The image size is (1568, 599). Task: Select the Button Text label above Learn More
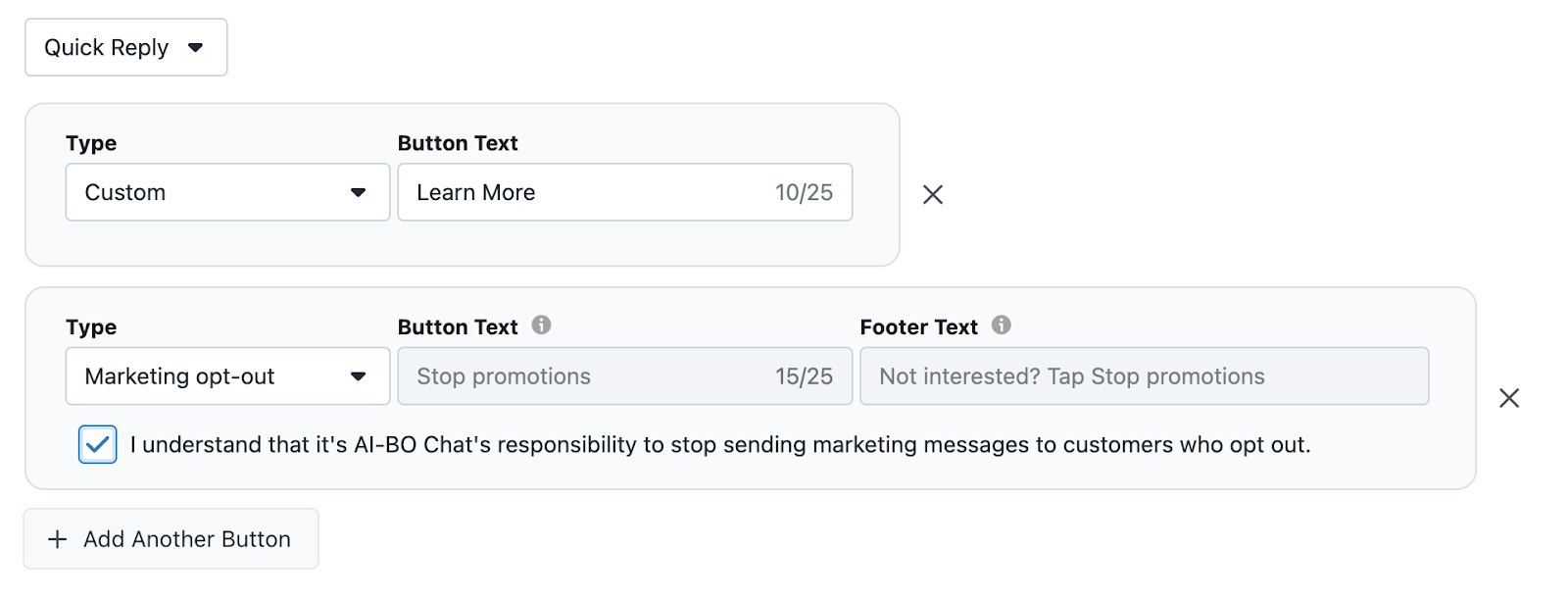tap(457, 143)
